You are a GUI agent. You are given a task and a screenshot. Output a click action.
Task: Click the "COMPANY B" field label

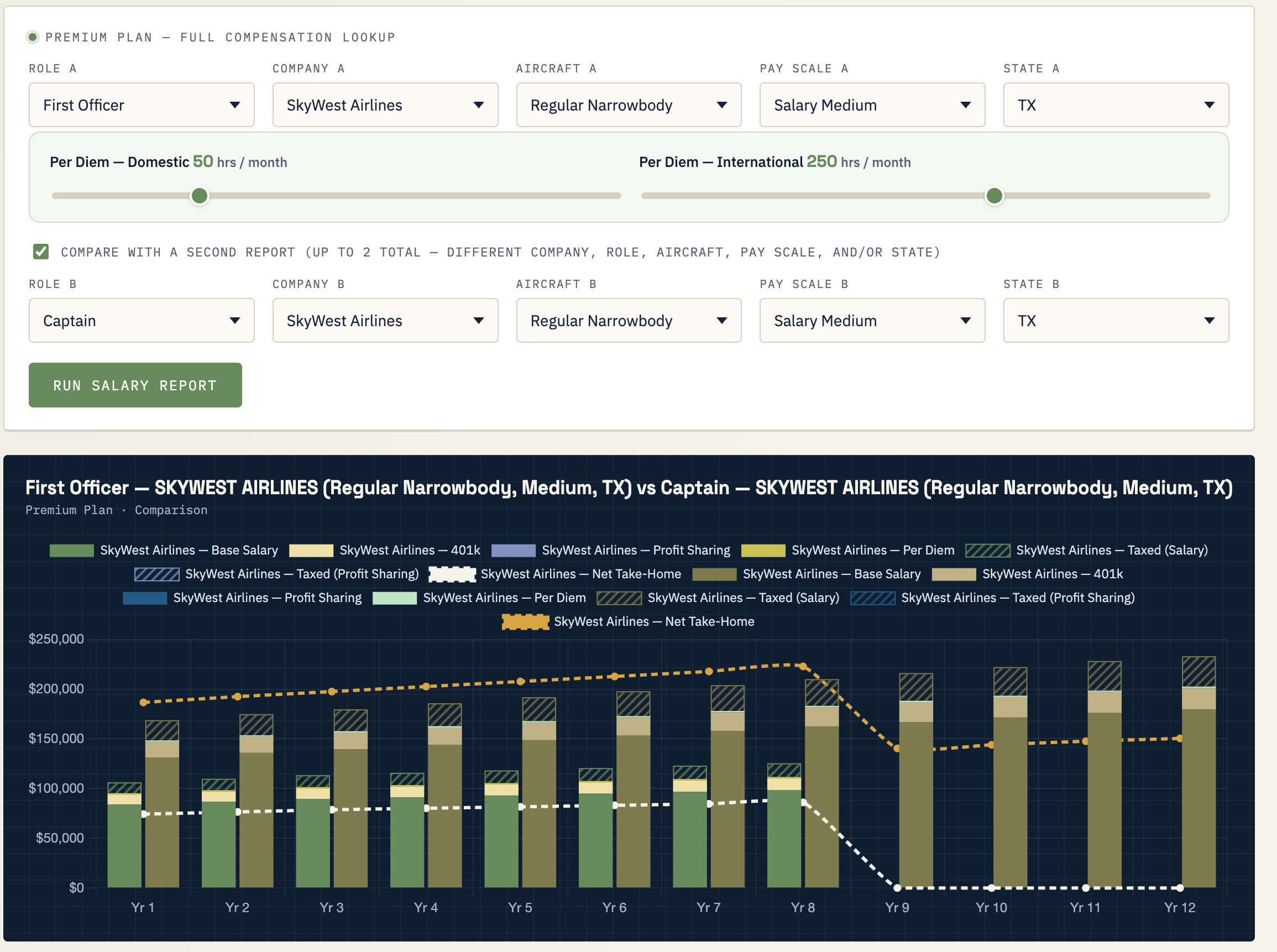309,284
